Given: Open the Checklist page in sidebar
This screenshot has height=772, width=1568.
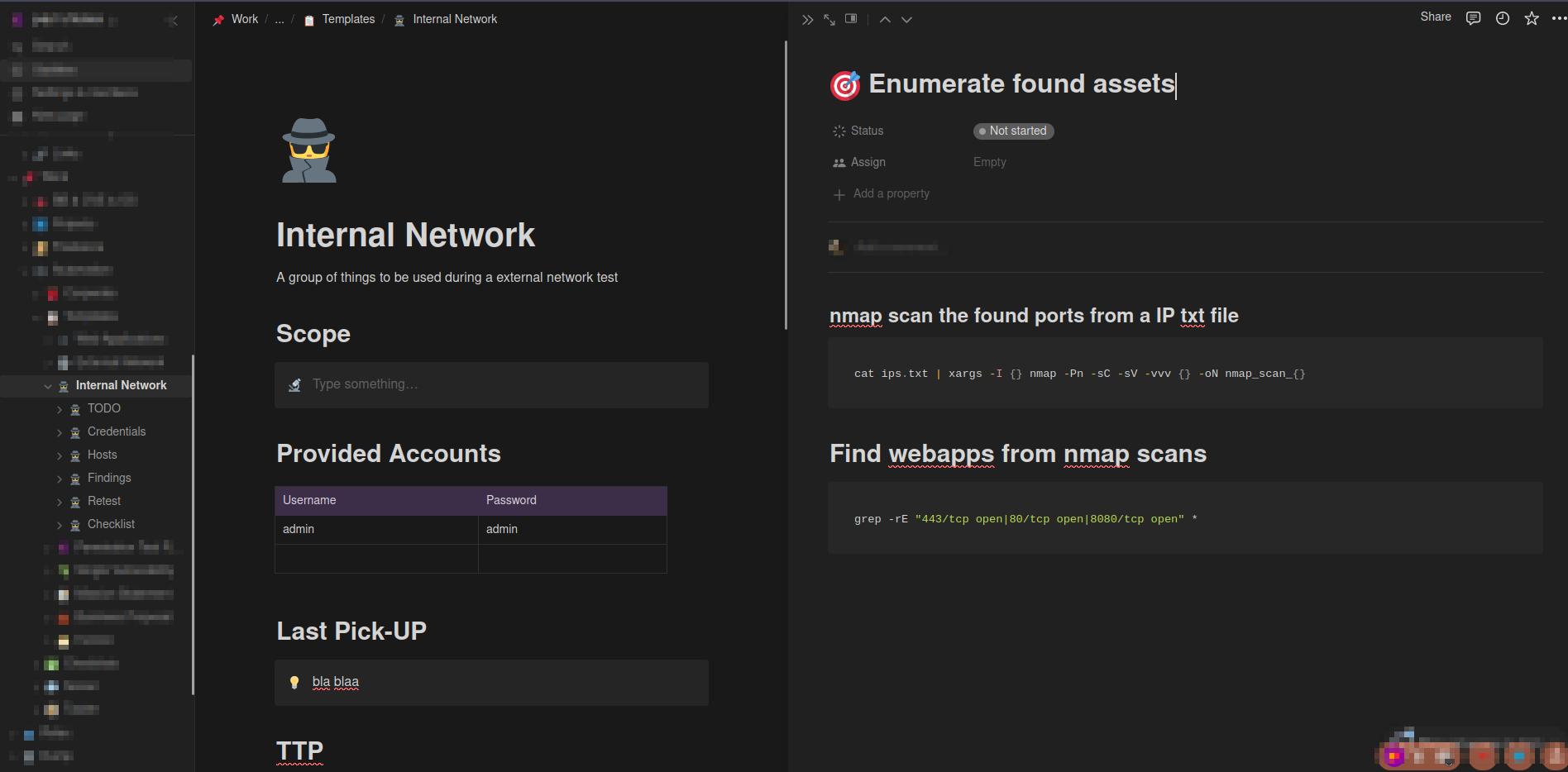Looking at the screenshot, I should [111, 524].
